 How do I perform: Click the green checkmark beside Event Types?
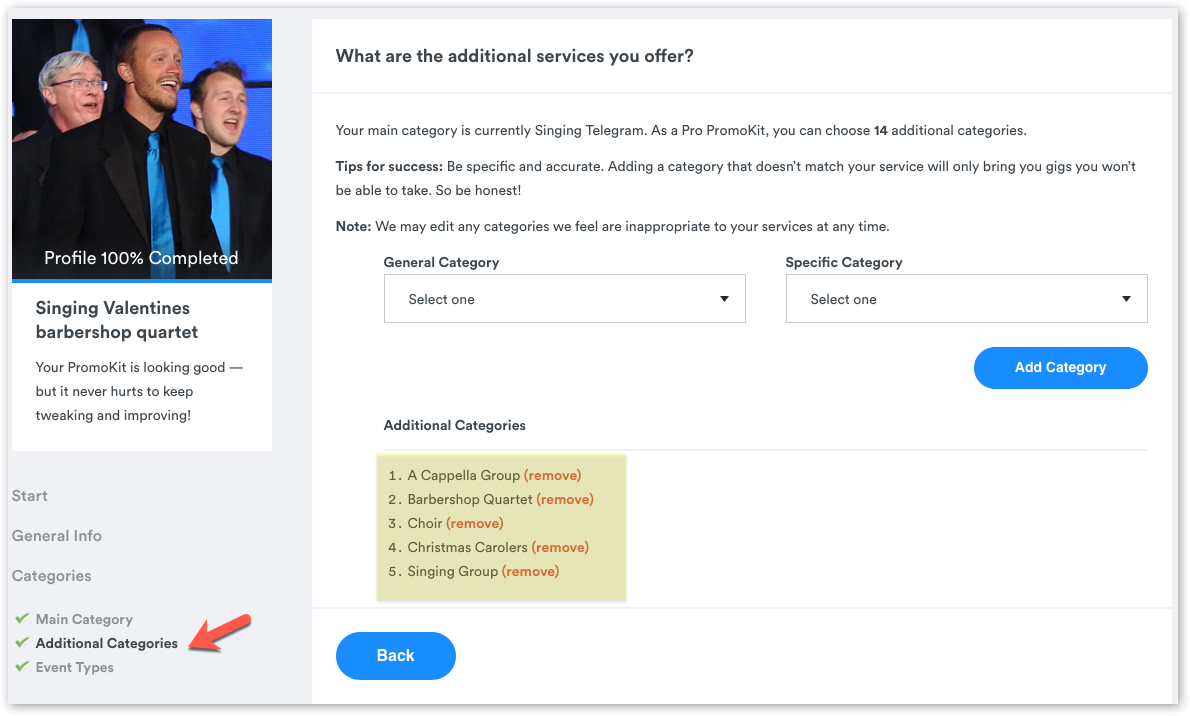(x=22, y=667)
